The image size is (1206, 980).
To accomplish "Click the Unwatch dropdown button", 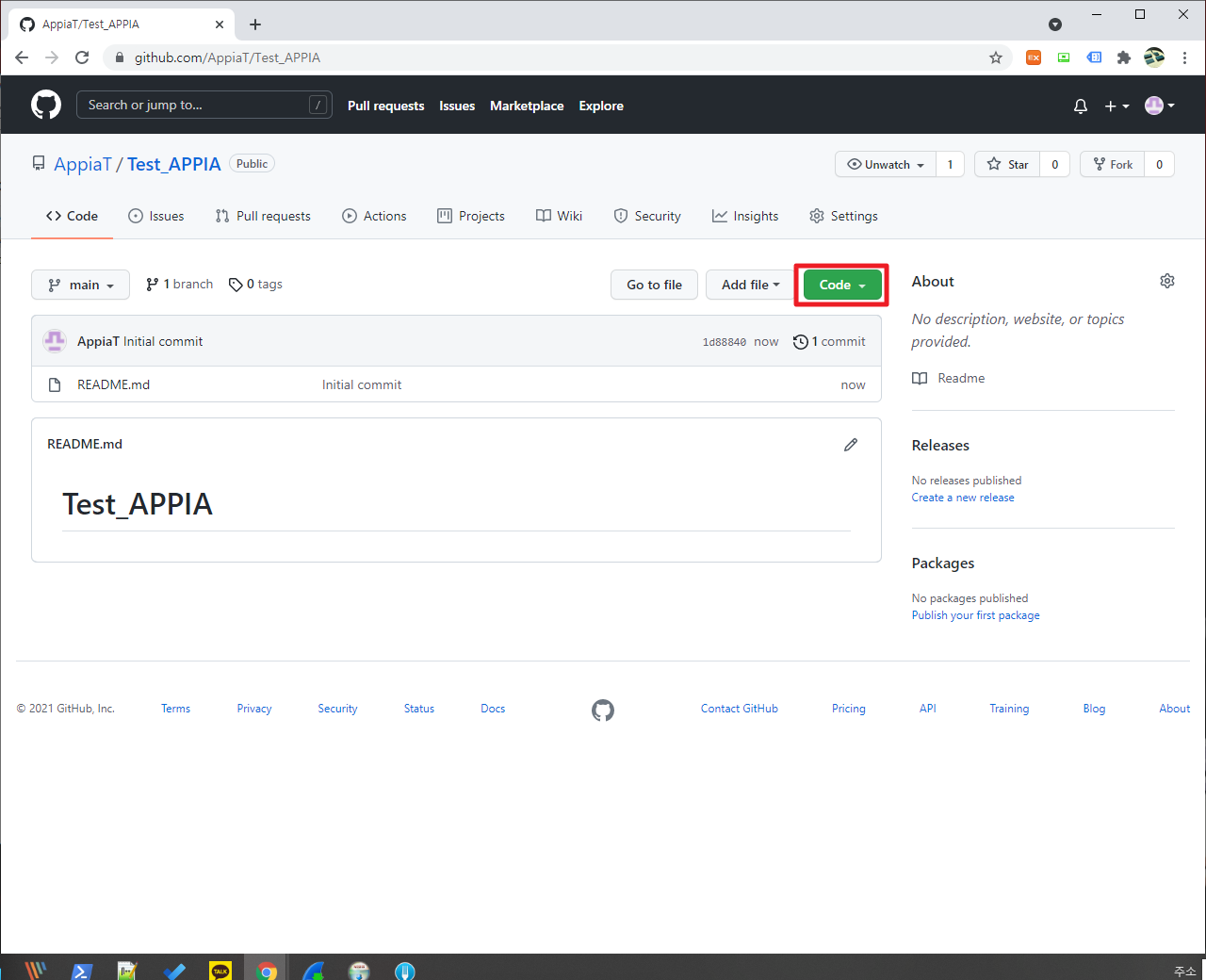I will coord(886,164).
